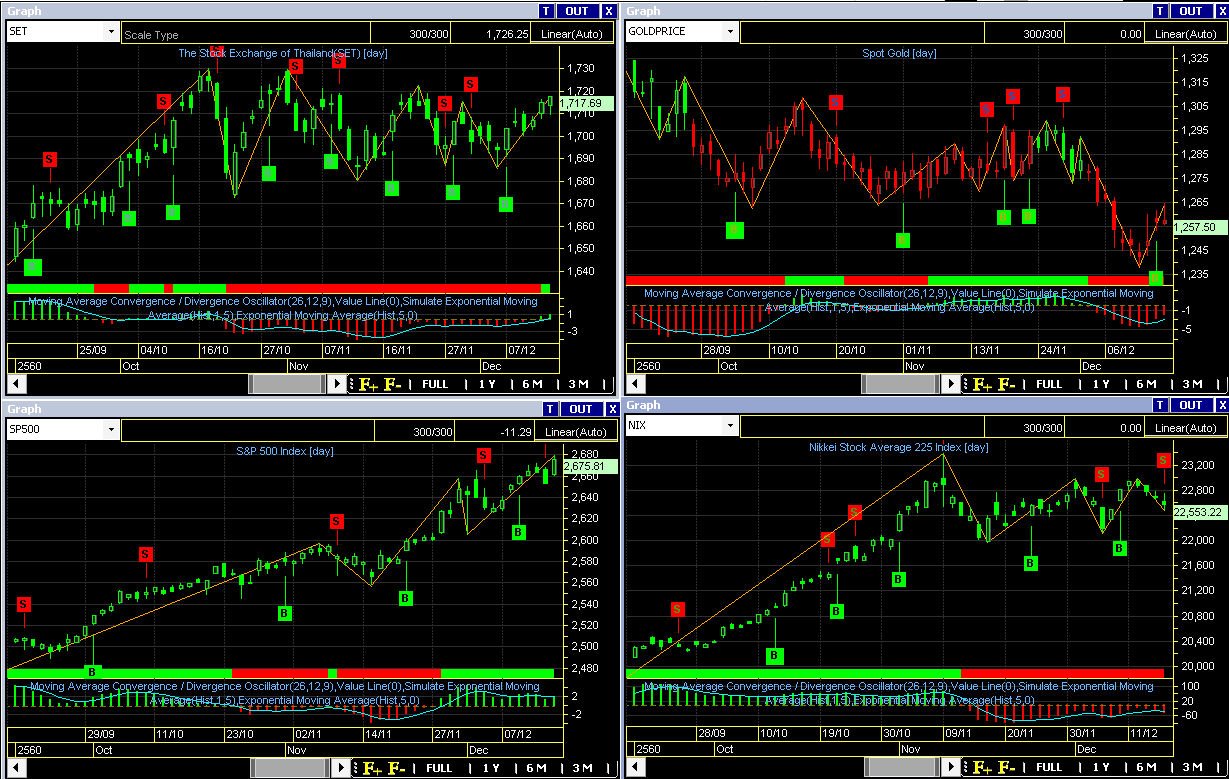The image size is (1229, 779).
Task: Open the NIX symbol dropdown
Action: click(729, 426)
